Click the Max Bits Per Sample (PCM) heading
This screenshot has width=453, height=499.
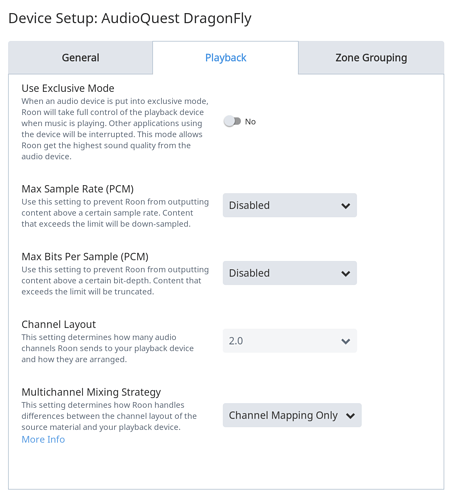pyautogui.click(x=85, y=257)
